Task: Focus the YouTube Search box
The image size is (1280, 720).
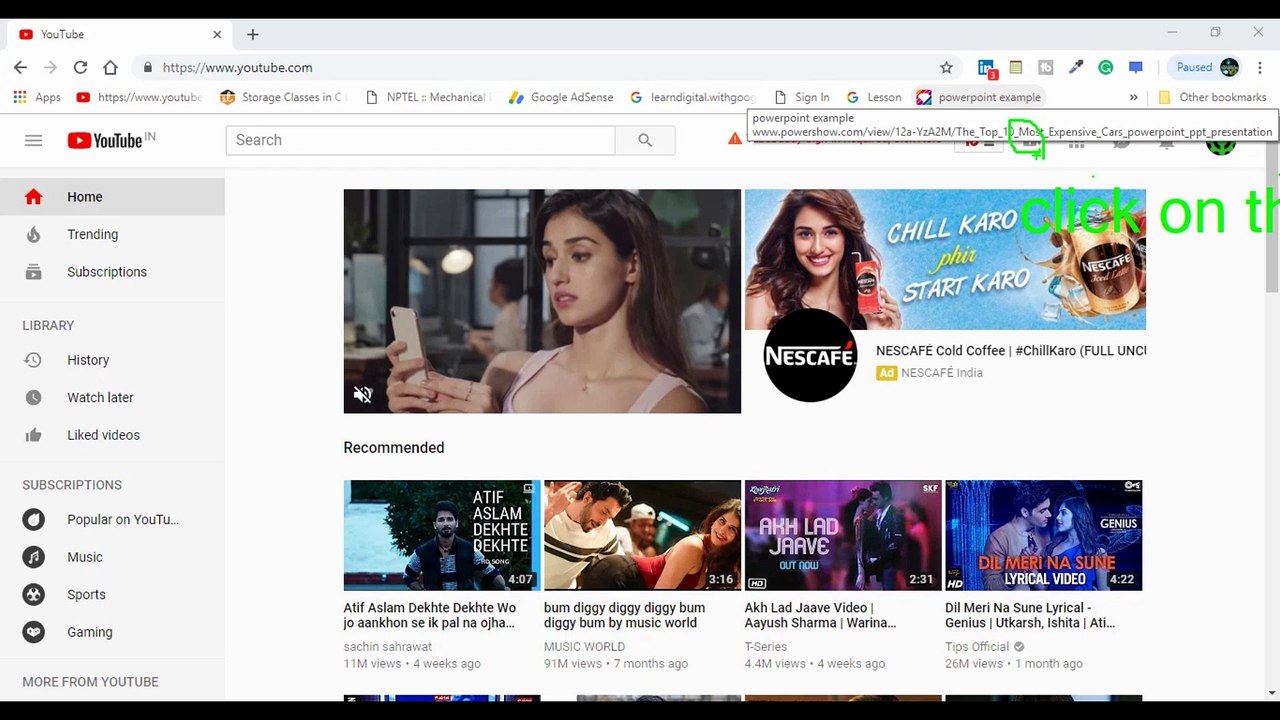Action: pyautogui.click(x=420, y=140)
